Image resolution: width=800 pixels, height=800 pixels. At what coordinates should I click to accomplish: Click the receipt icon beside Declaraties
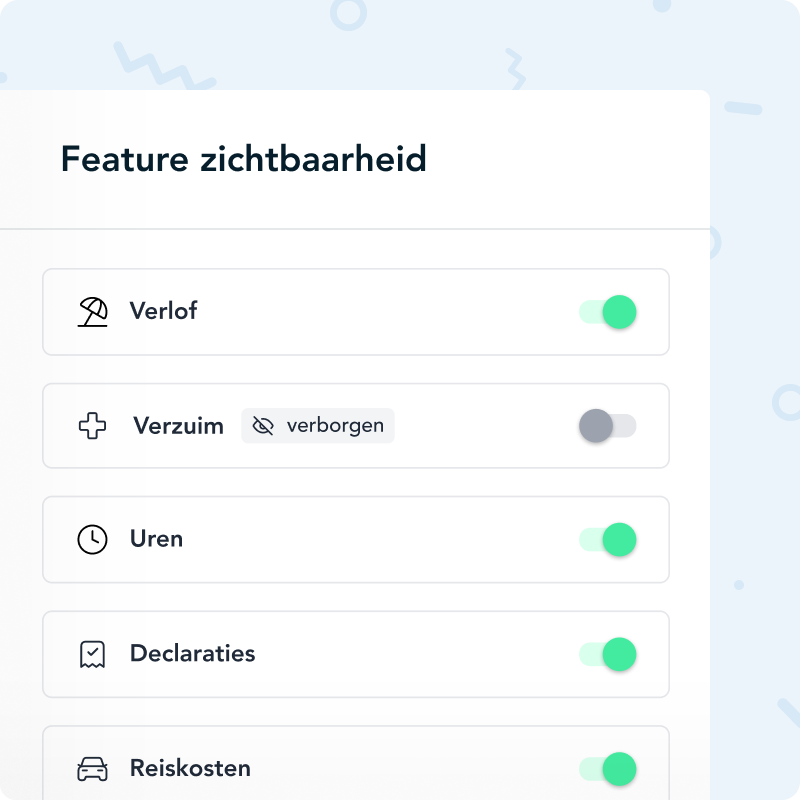pos(92,654)
